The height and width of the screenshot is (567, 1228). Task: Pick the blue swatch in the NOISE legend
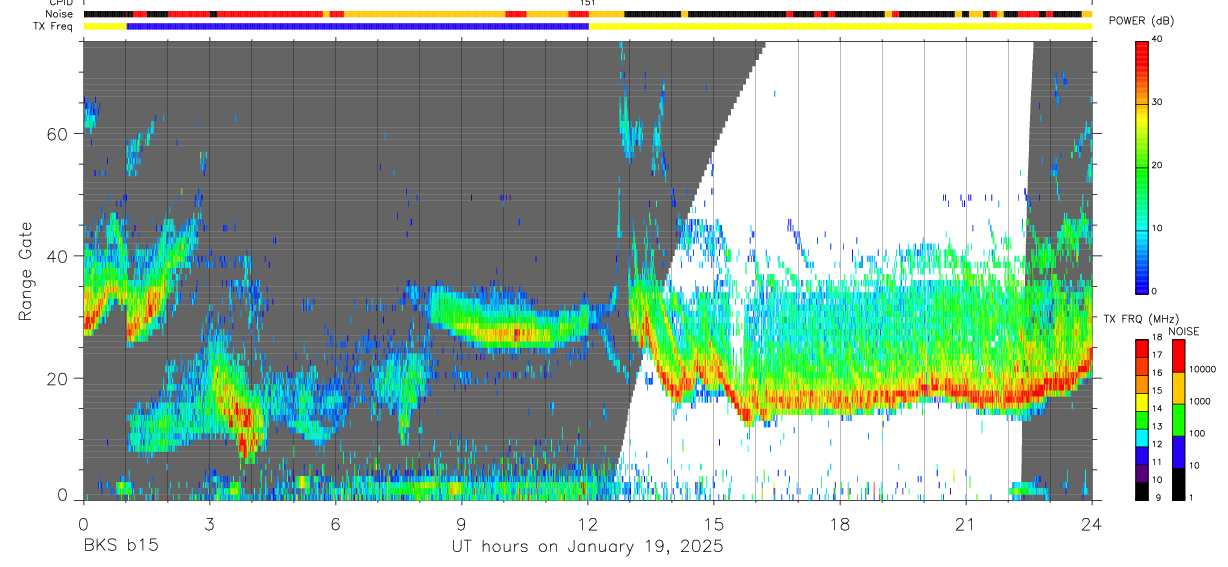[x=1178, y=452]
